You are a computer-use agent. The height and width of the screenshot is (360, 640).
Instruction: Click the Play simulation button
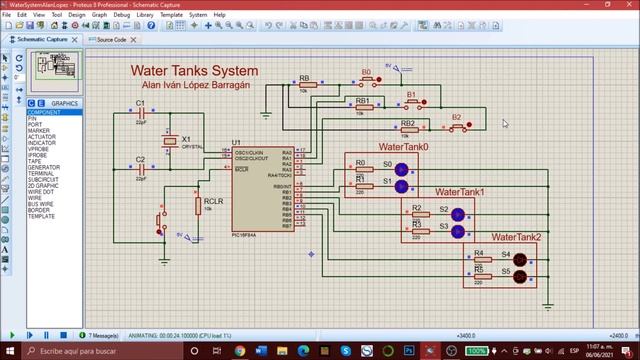tap(12, 335)
